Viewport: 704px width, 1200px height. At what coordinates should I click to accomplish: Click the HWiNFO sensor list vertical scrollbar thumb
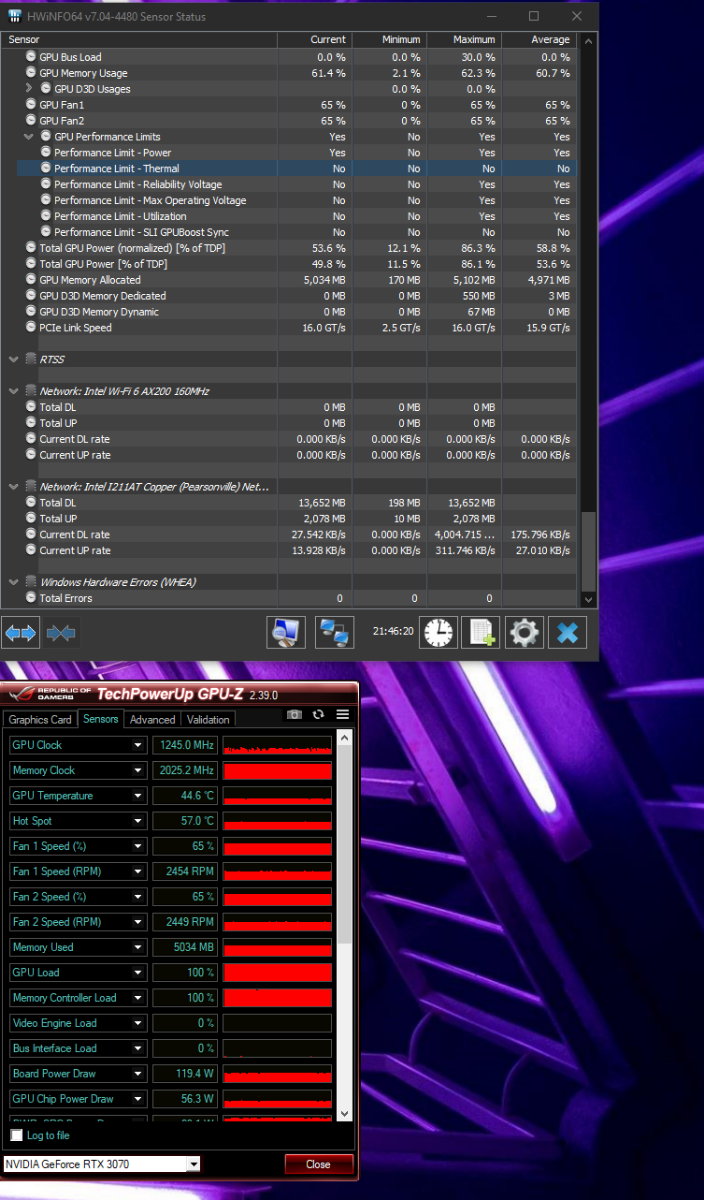(x=588, y=550)
